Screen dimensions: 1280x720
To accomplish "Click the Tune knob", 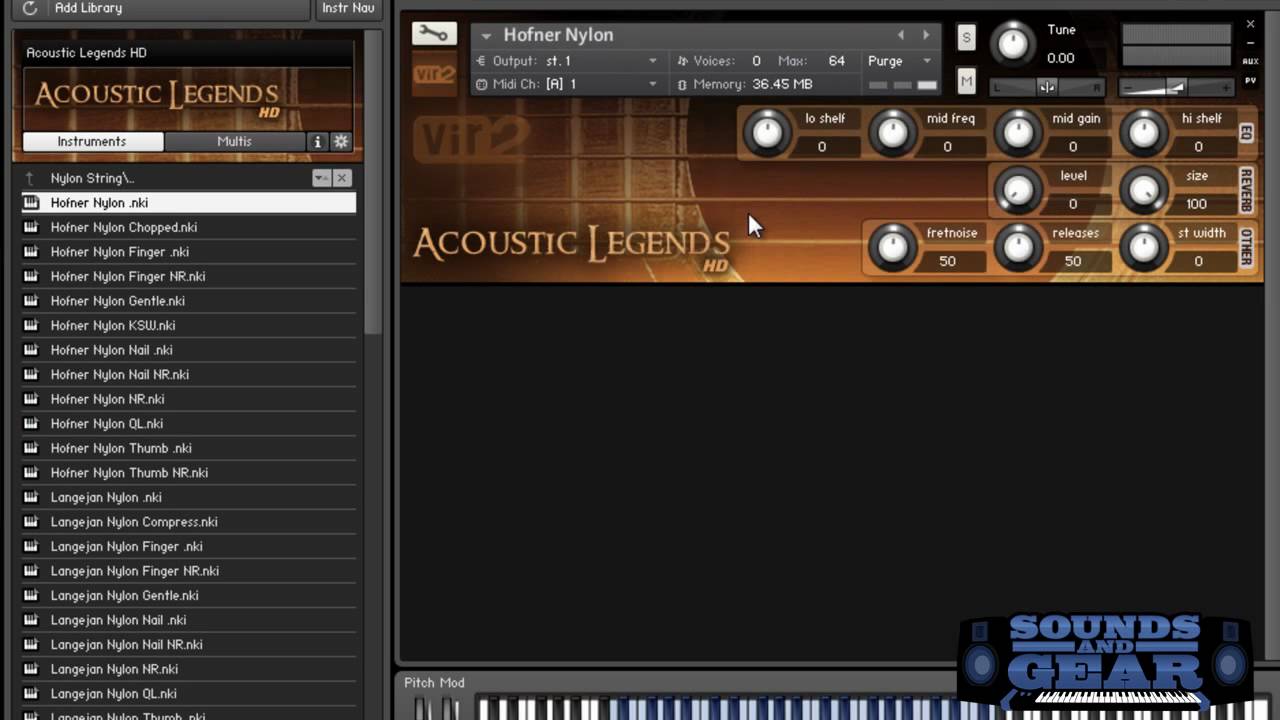I will click(x=1013, y=44).
